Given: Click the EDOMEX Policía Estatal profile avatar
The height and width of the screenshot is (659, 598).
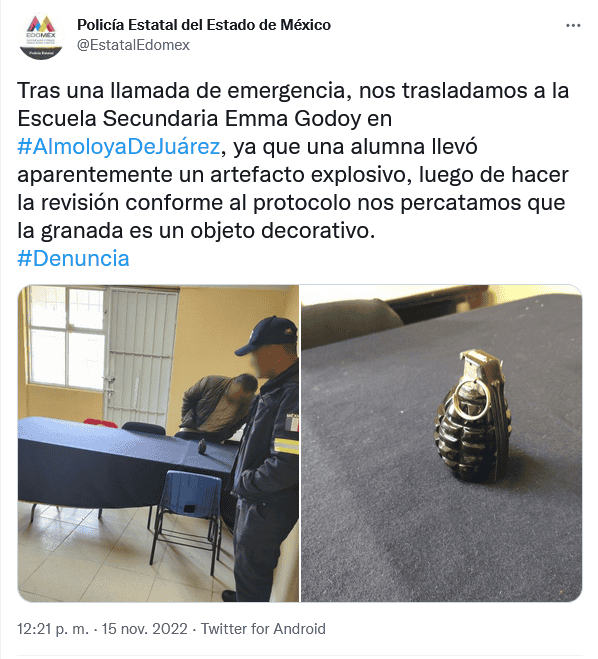Looking at the screenshot, I should (41, 36).
